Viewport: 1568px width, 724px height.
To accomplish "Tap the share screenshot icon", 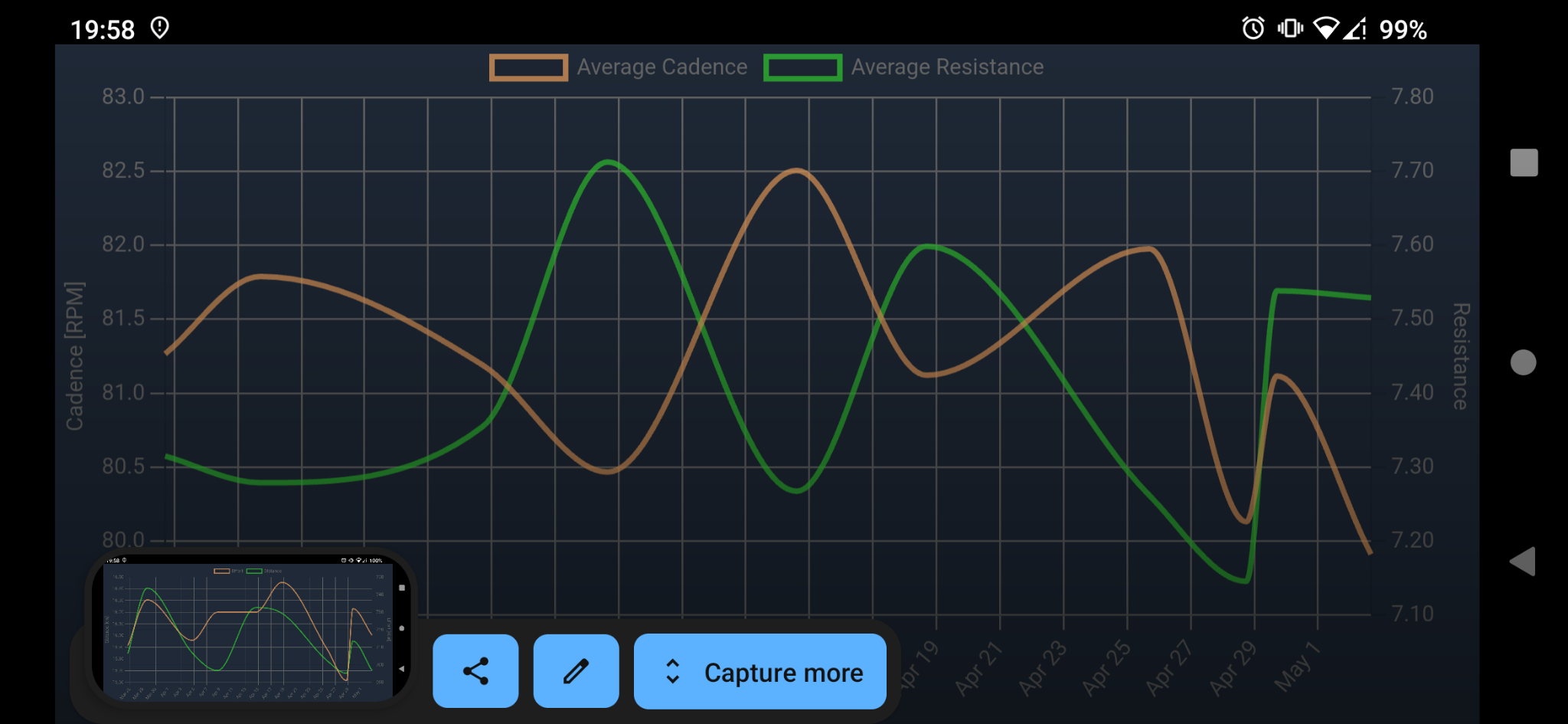I will pyautogui.click(x=475, y=671).
